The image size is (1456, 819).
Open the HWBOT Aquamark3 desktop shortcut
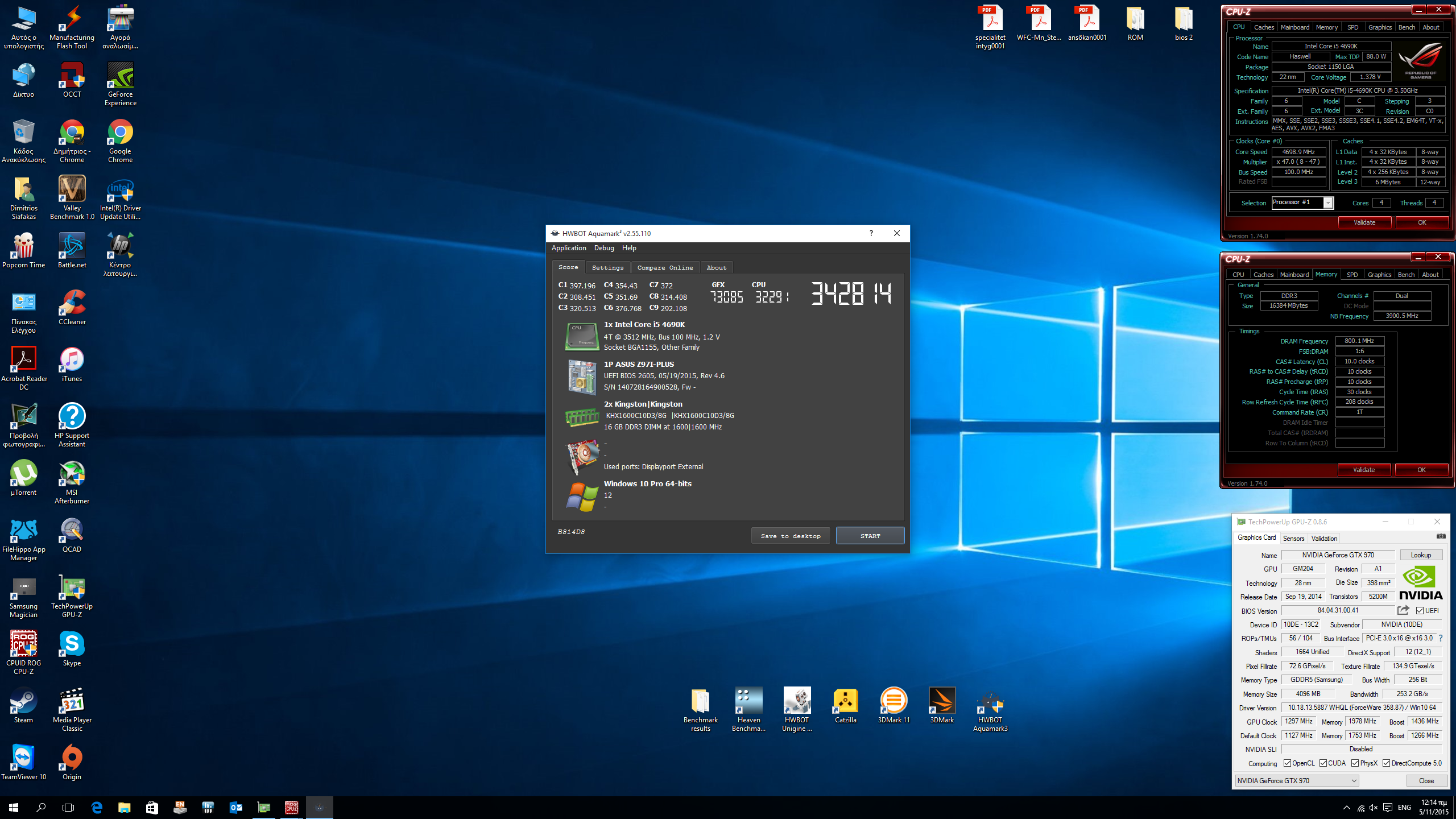click(990, 709)
